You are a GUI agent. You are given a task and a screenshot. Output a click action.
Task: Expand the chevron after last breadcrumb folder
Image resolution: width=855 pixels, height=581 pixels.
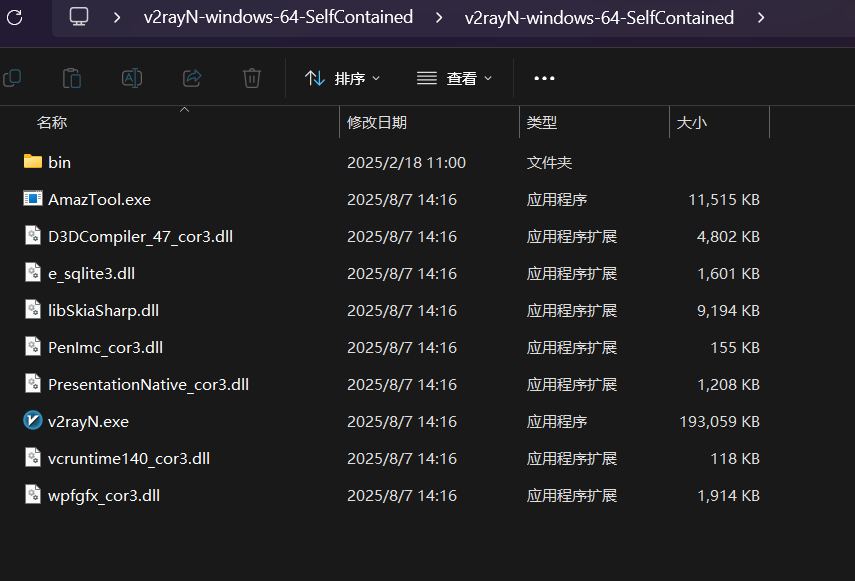(762, 18)
